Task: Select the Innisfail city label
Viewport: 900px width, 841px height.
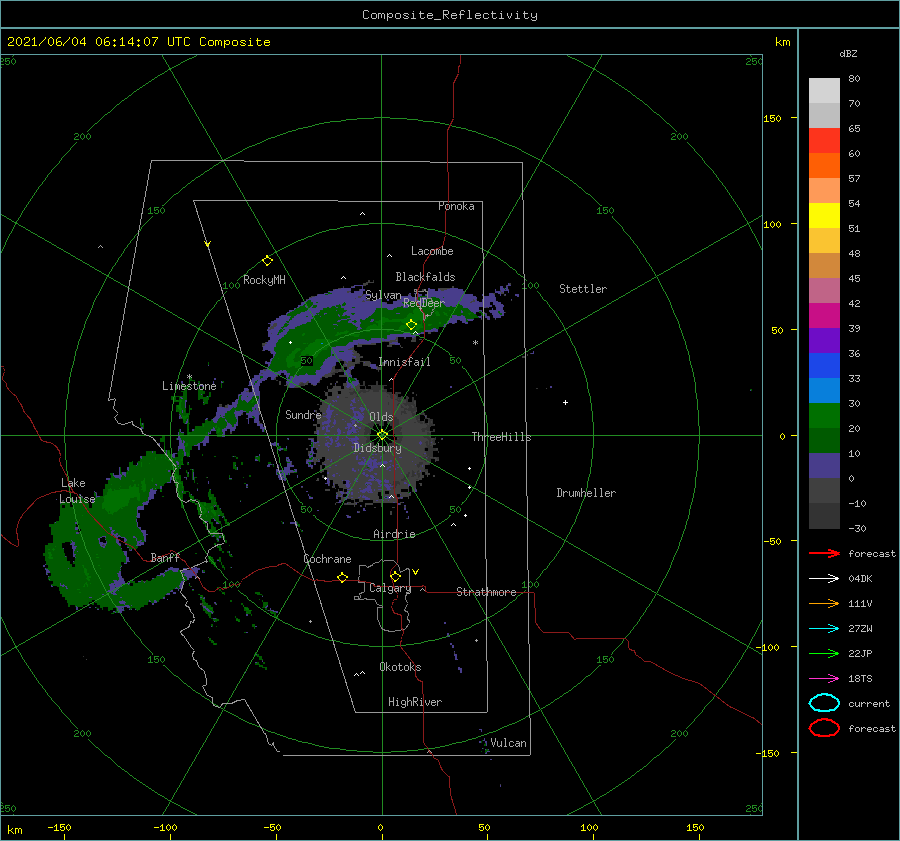Action: tap(404, 362)
